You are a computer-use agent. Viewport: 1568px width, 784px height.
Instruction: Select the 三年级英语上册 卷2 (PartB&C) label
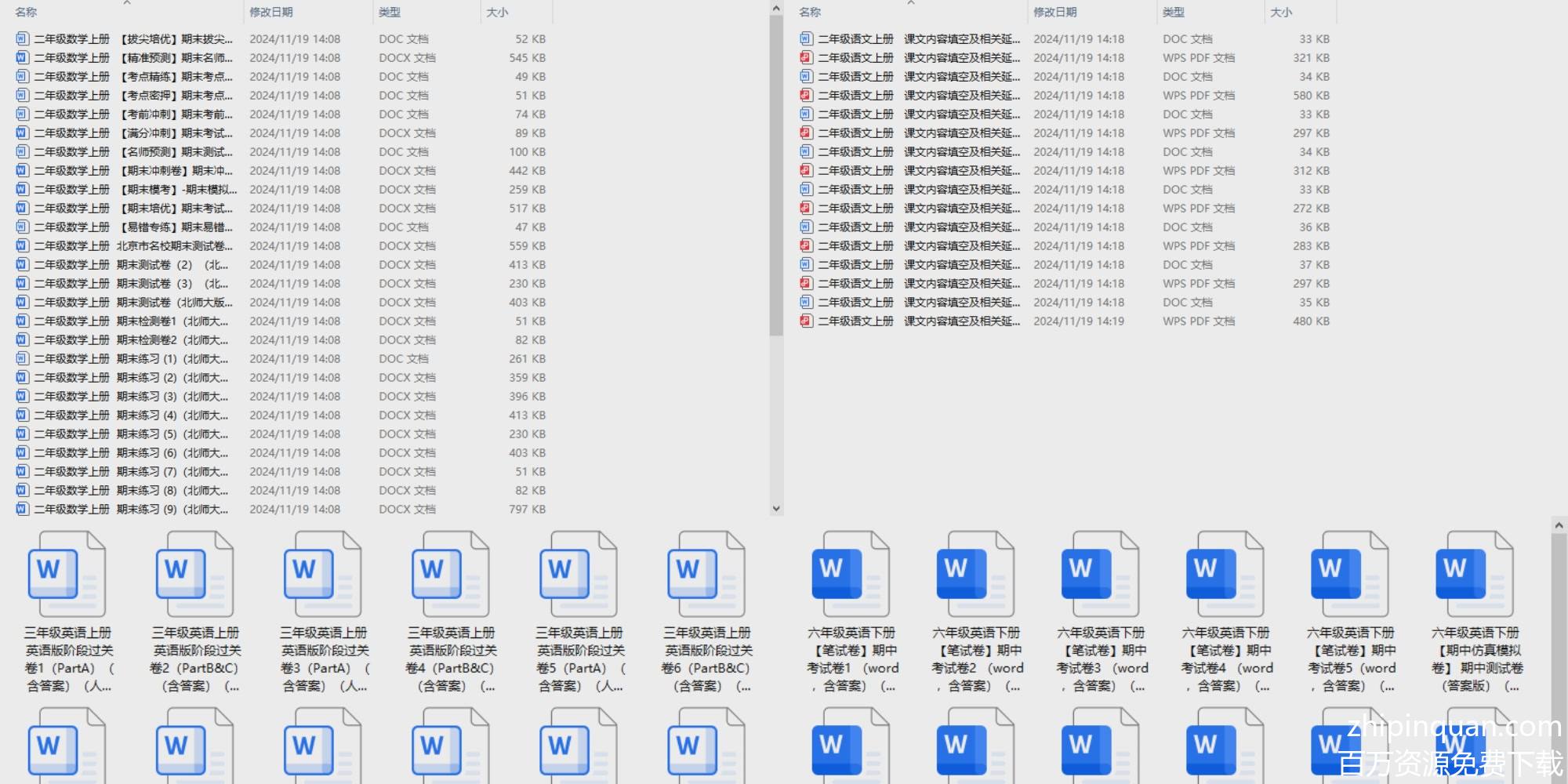[x=196, y=659]
